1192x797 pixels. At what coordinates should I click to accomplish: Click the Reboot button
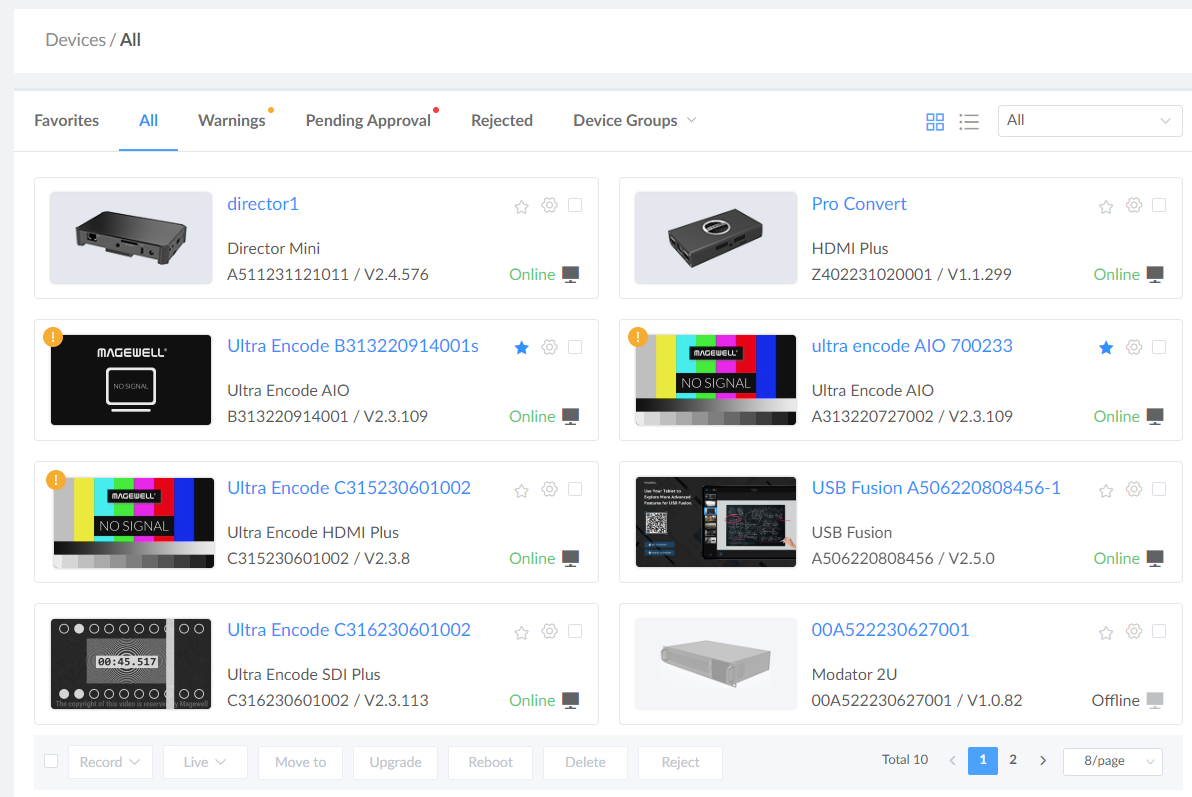(x=490, y=762)
